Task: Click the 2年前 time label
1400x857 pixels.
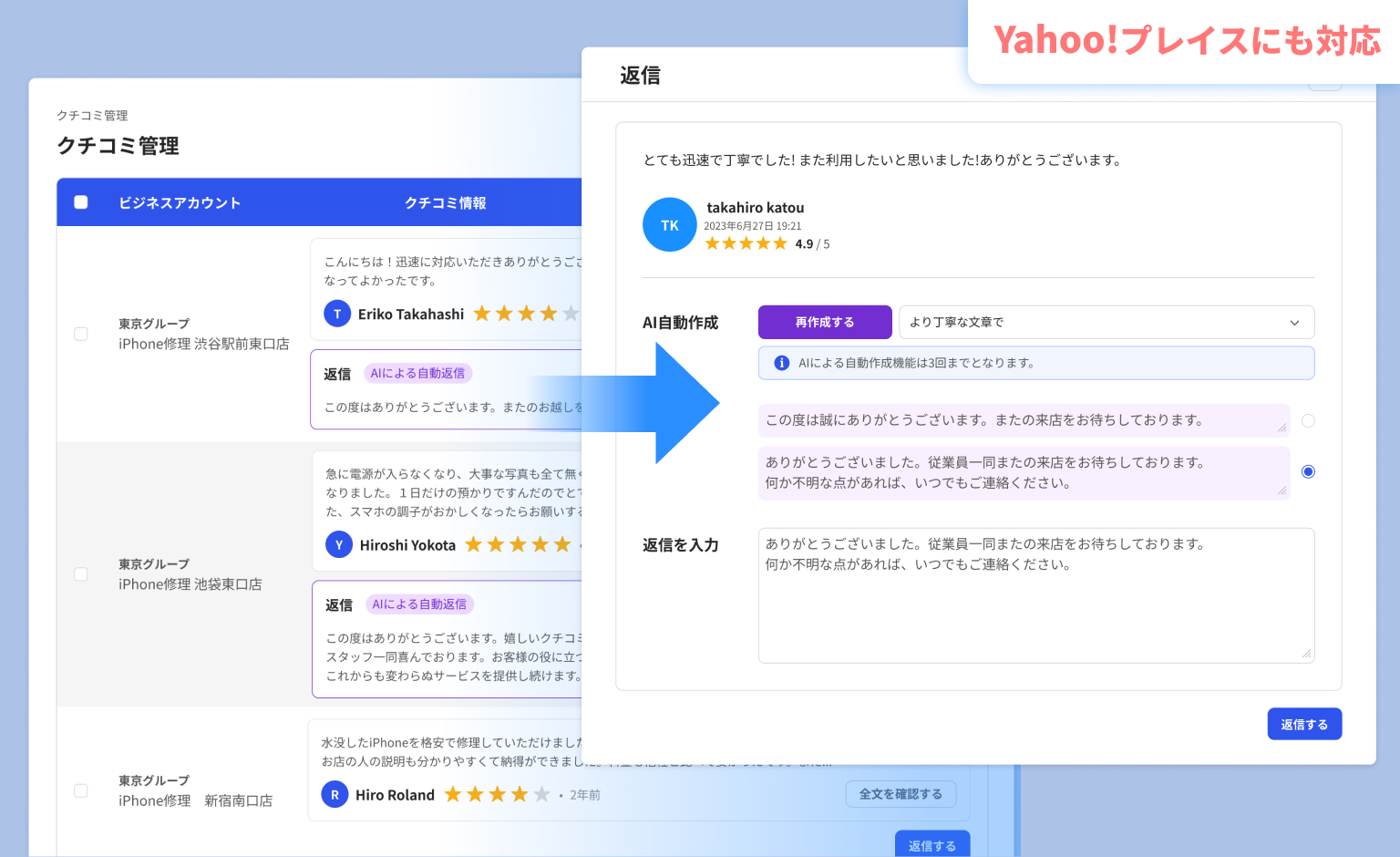Action: tap(585, 795)
